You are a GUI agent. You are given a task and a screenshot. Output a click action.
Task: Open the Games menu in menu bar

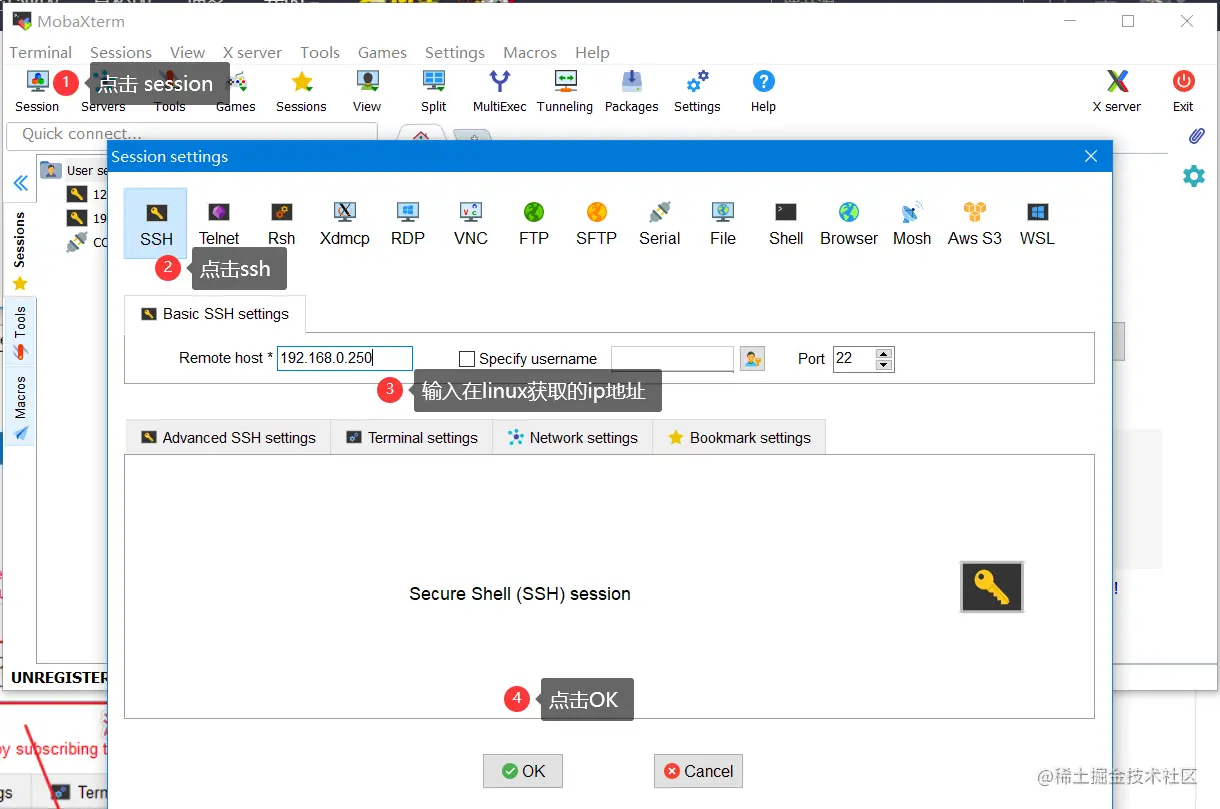click(382, 52)
